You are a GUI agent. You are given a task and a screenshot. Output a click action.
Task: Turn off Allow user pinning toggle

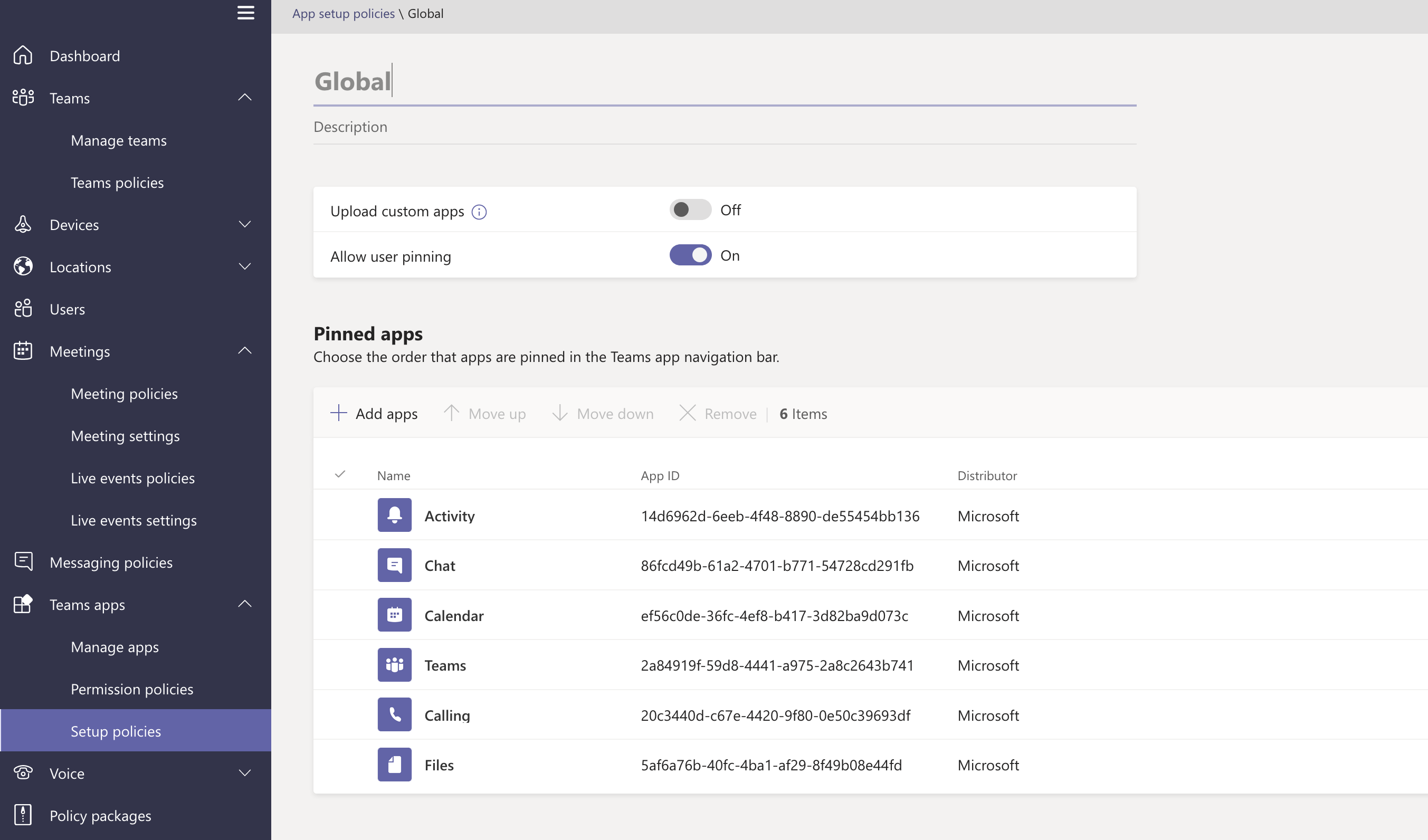coord(690,255)
